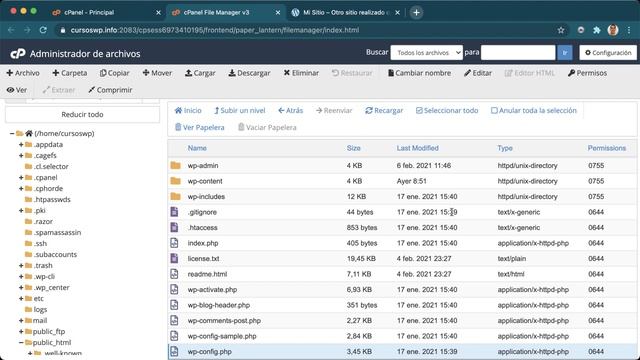Viewport: 640px width, 360px height.
Task: Reload the listing with Recargar
Action: coord(384,111)
